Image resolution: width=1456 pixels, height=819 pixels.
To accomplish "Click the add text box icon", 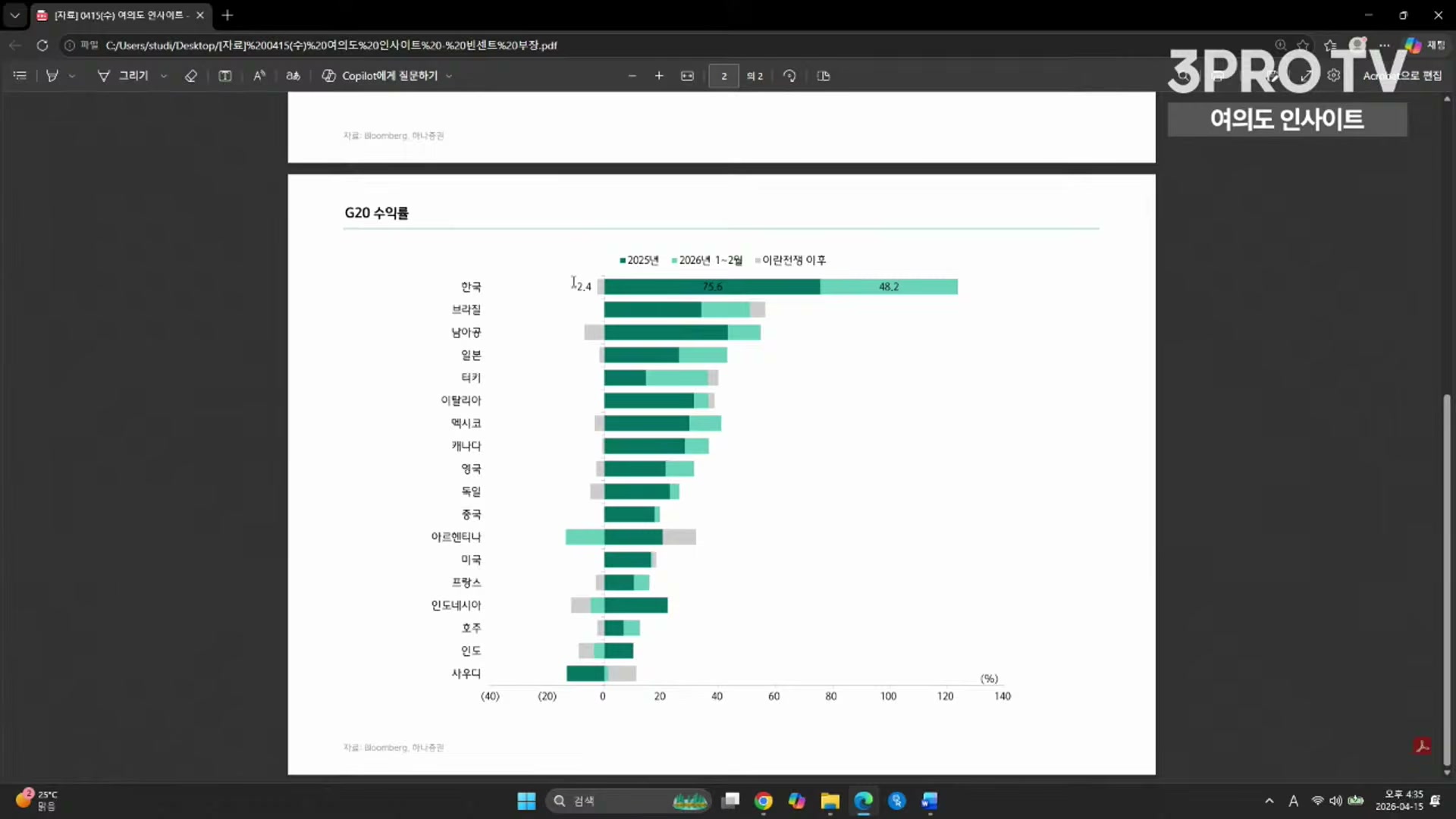I will 225,76.
